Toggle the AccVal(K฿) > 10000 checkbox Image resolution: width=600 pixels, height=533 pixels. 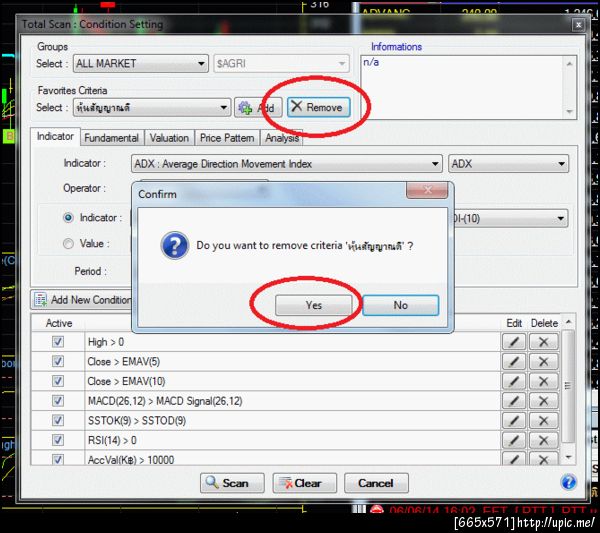[x=58, y=459]
